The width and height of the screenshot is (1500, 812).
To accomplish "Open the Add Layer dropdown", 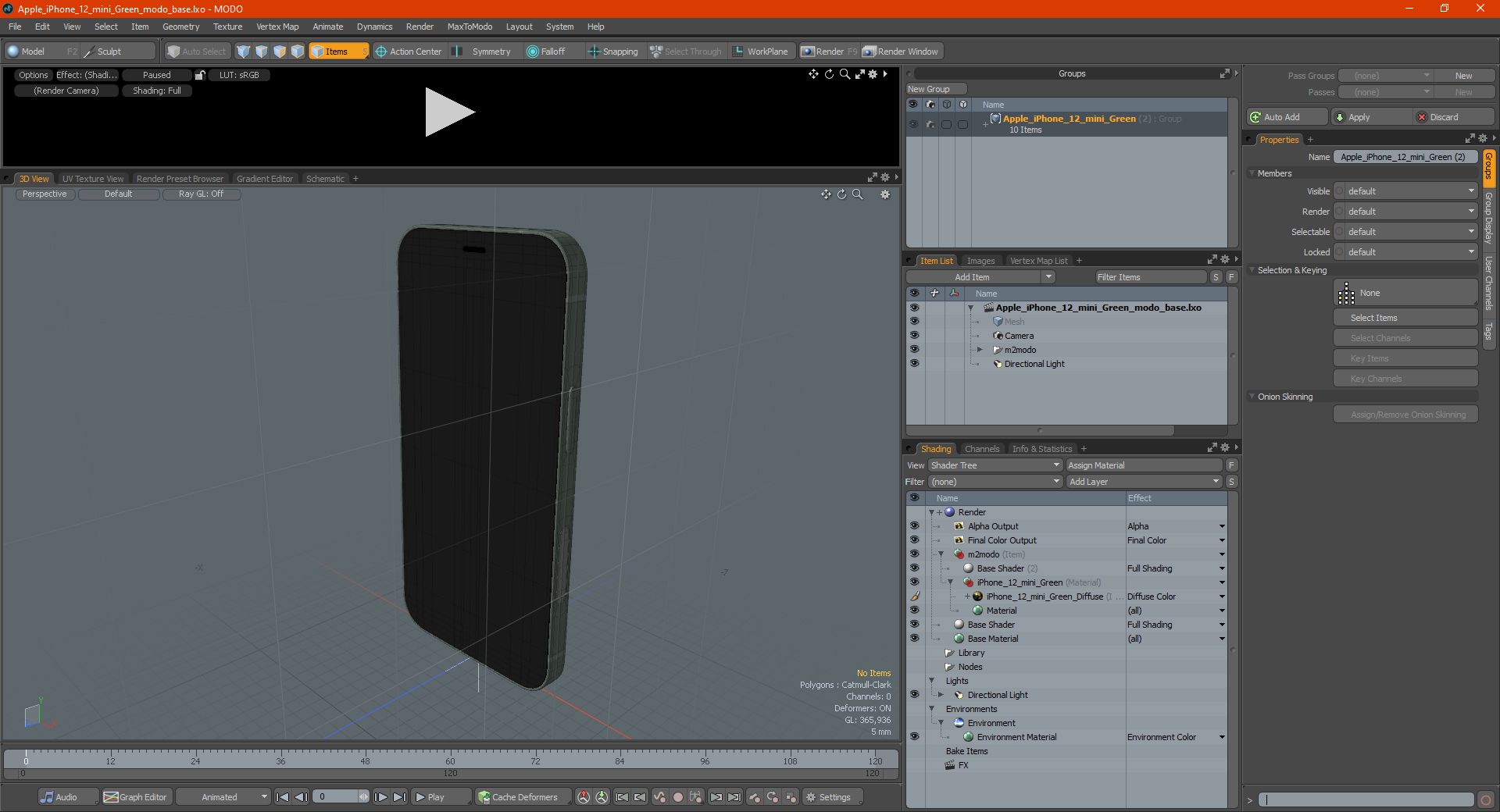I will [x=1144, y=482].
